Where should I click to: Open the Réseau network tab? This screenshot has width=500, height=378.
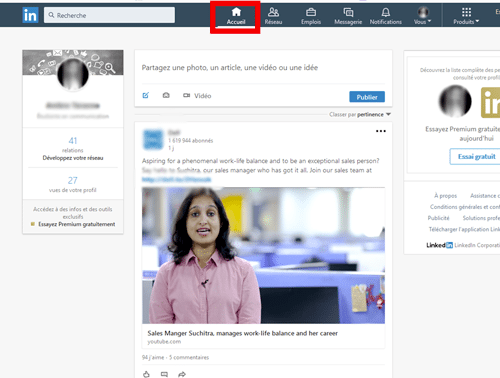(x=273, y=16)
